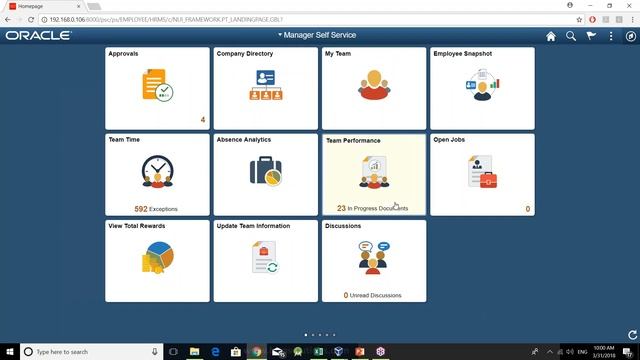Open Excel from the taskbar

coord(318,351)
